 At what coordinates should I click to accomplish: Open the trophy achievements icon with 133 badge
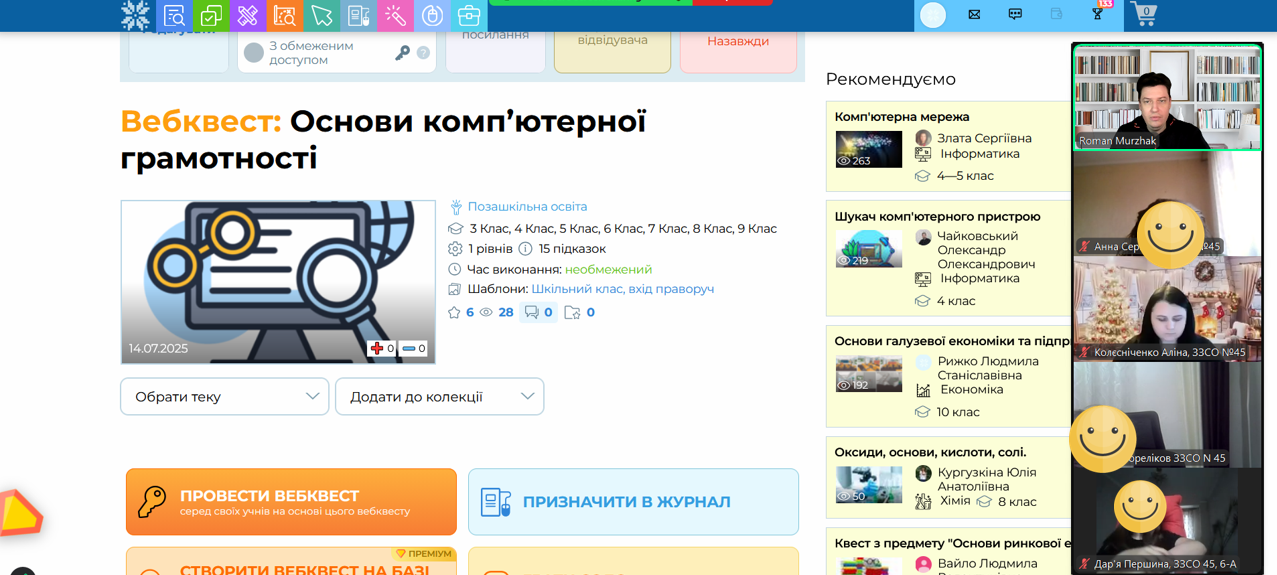point(1098,14)
